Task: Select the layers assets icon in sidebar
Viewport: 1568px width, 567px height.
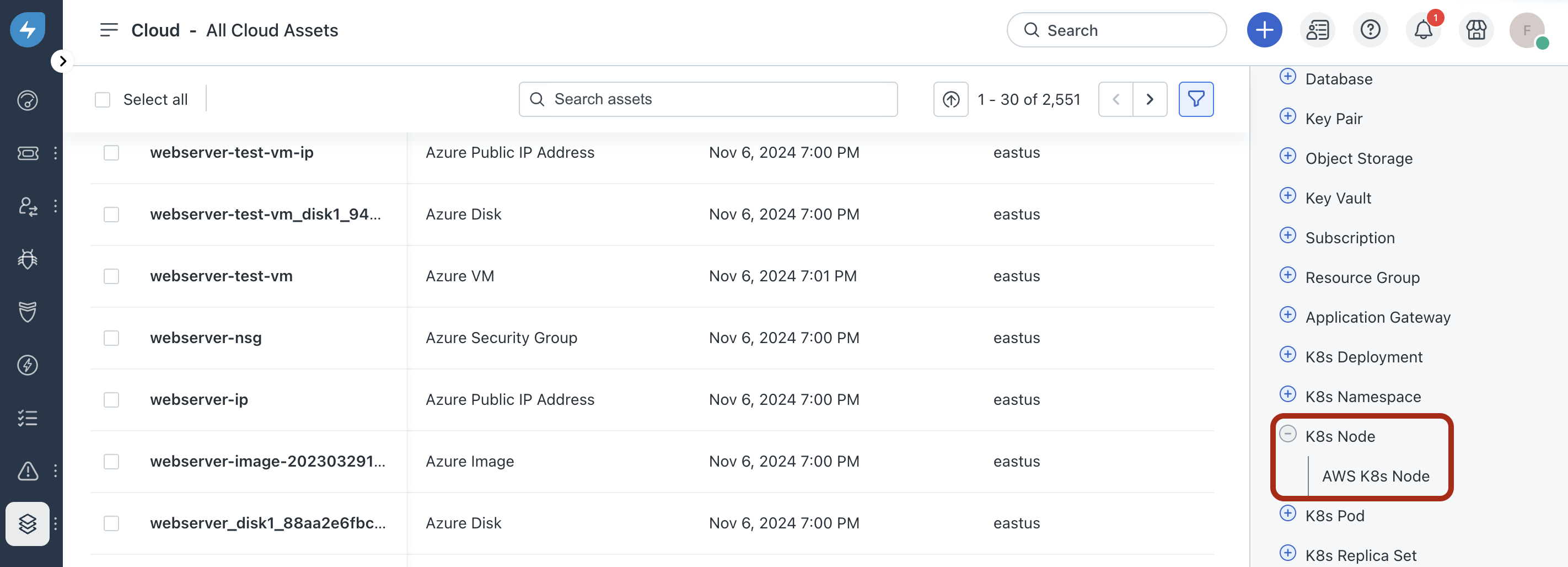Action: click(28, 523)
